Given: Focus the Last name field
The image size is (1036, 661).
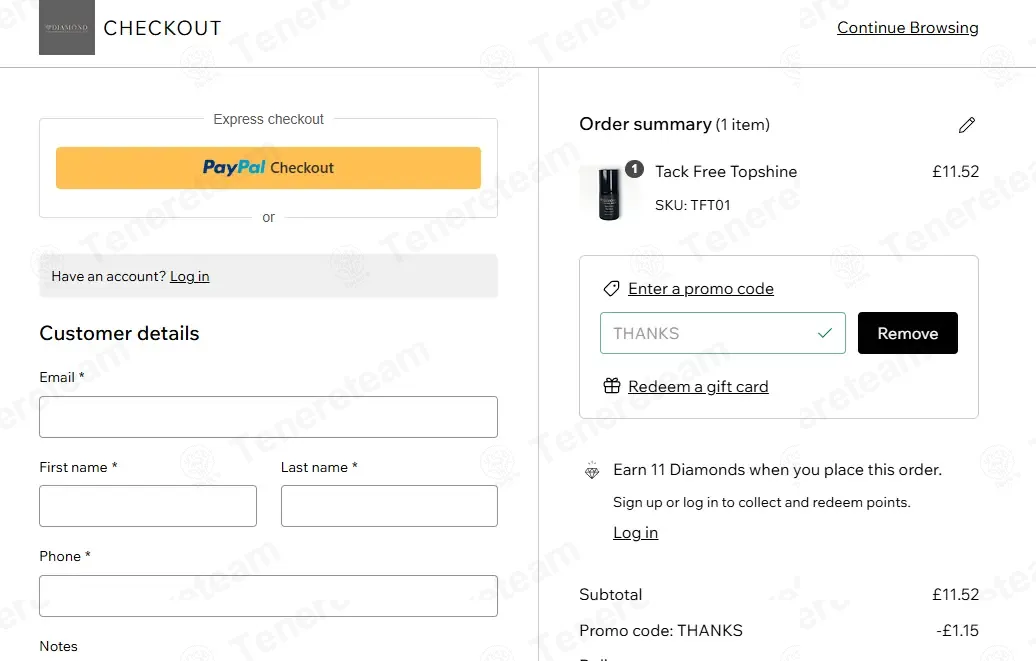Looking at the screenshot, I should tap(389, 506).
